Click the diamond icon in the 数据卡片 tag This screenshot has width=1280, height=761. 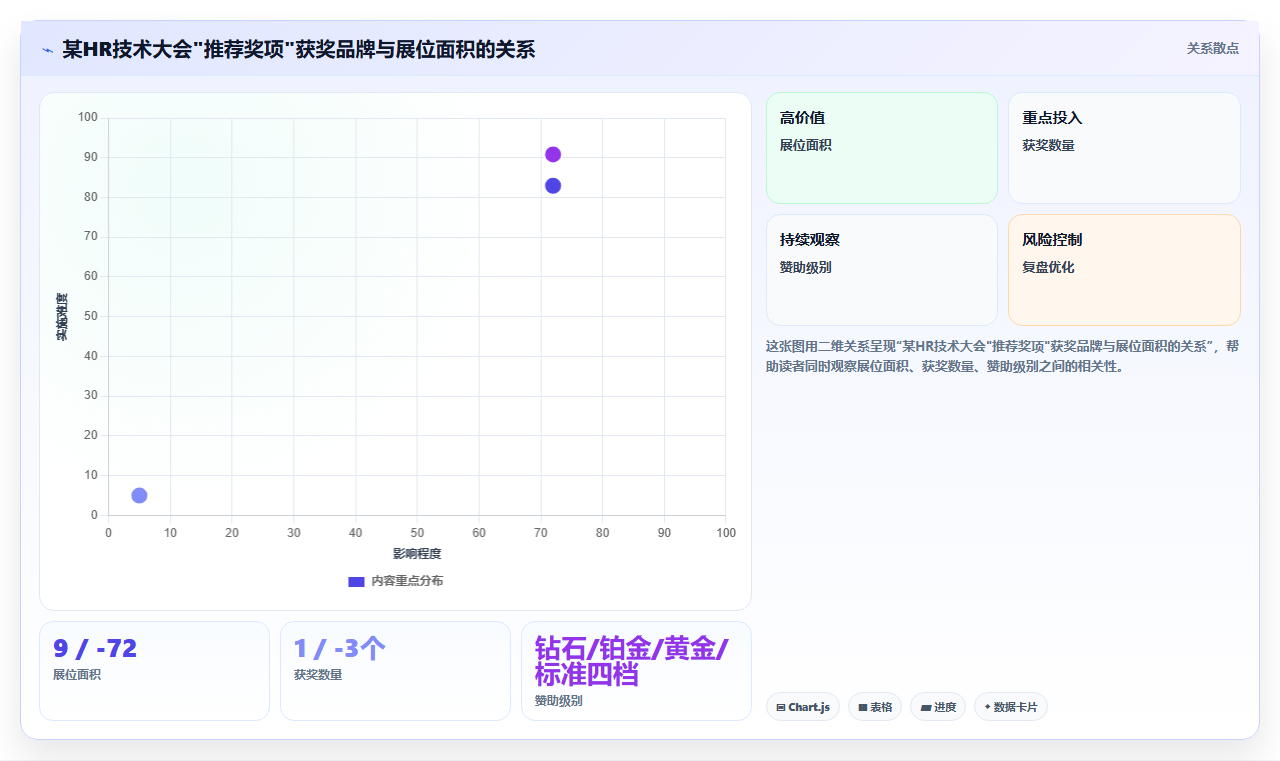click(987, 707)
